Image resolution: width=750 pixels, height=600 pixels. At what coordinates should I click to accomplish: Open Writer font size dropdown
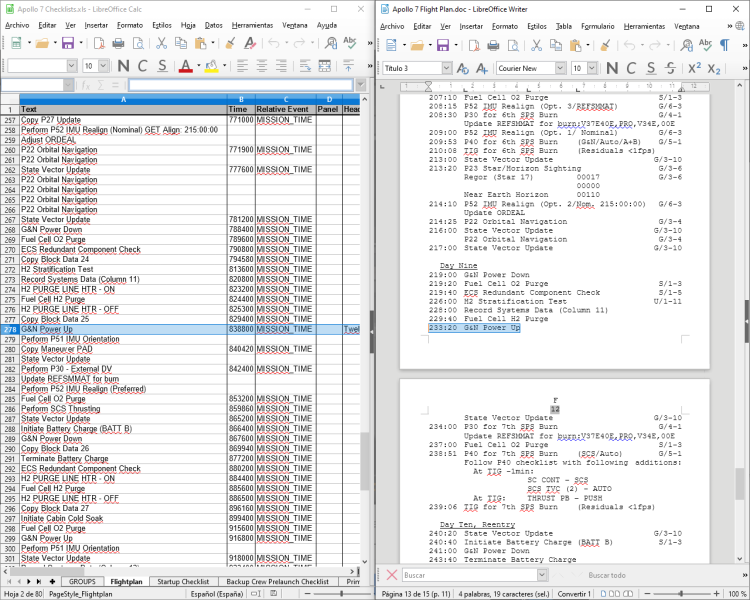(x=592, y=68)
